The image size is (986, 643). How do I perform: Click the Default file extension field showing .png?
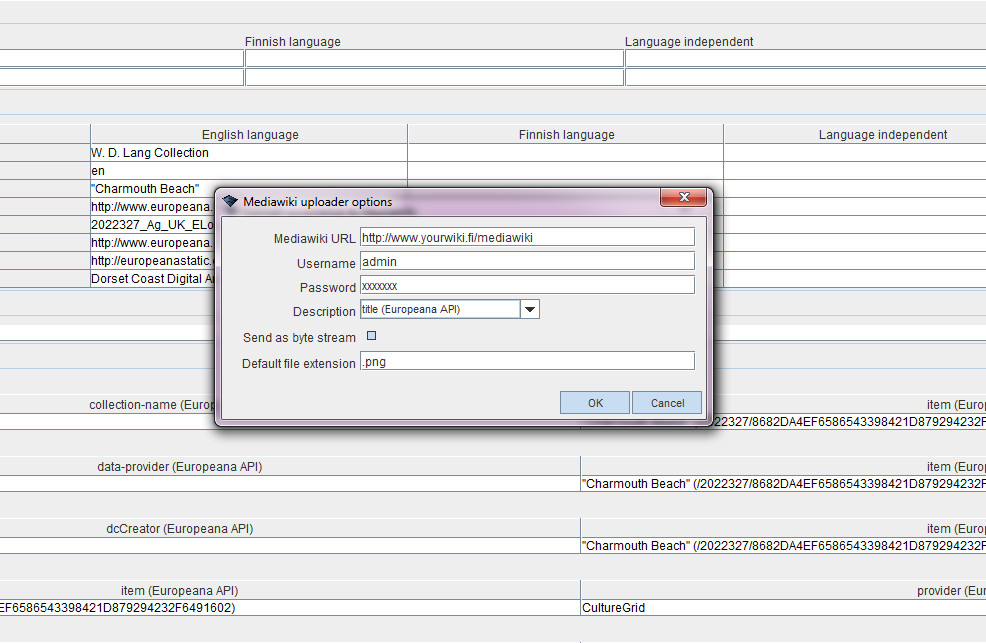(527, 361)
